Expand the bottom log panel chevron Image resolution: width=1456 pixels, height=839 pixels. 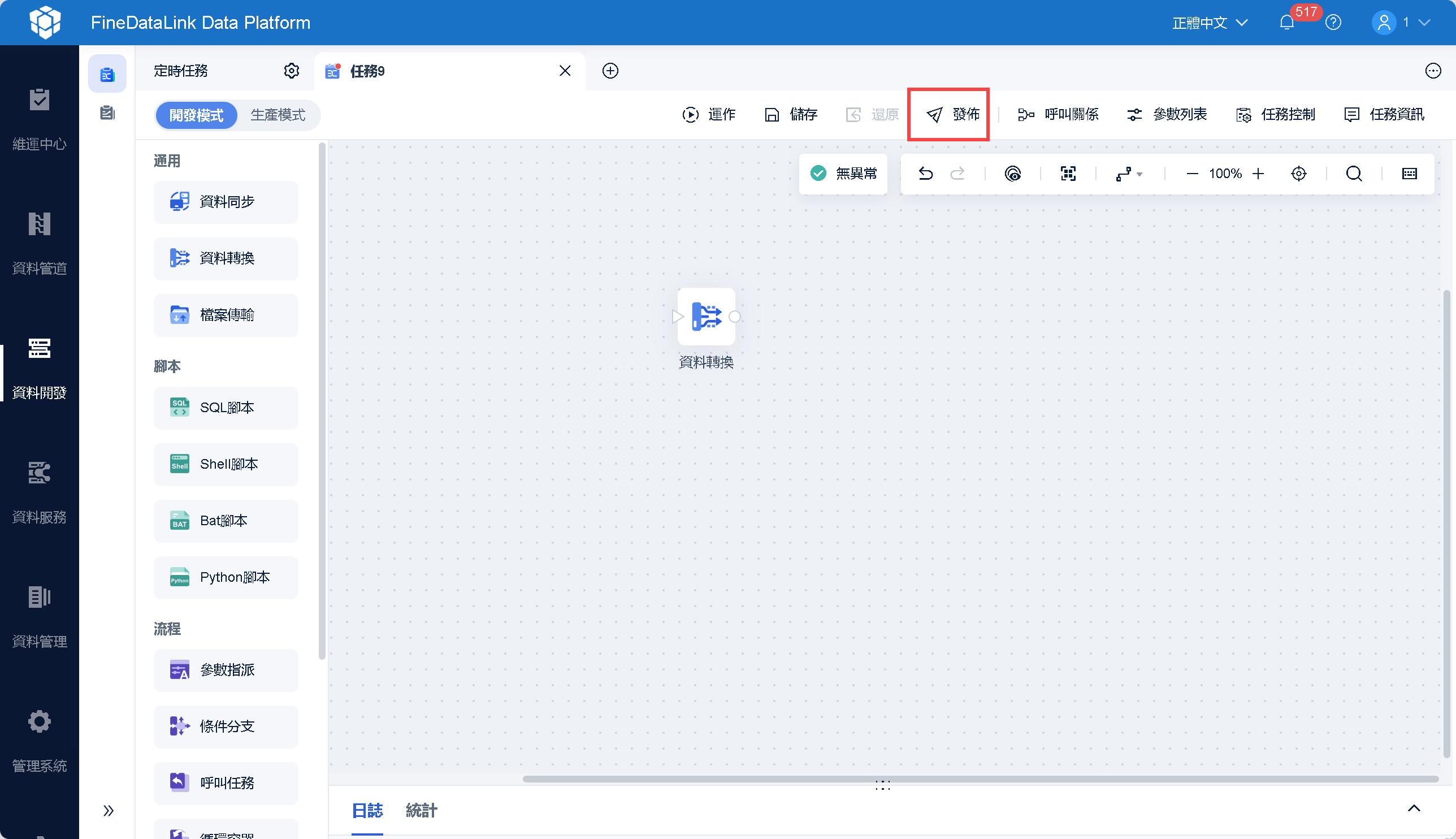click(1414, 808)
